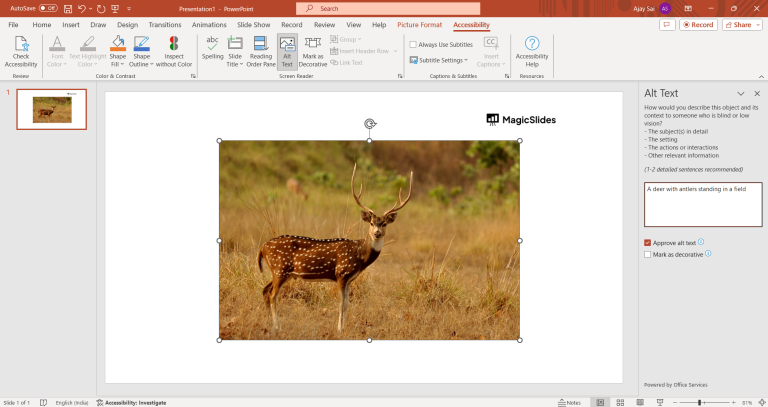Viewport: 768px width, 407px height.
Task: Select the deer picture on the slide
Action: click(x=369, y=240)
